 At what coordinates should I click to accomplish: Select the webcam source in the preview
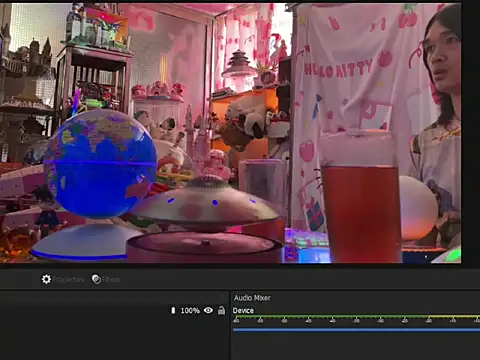pyautogui.click(x=230, y=133)
